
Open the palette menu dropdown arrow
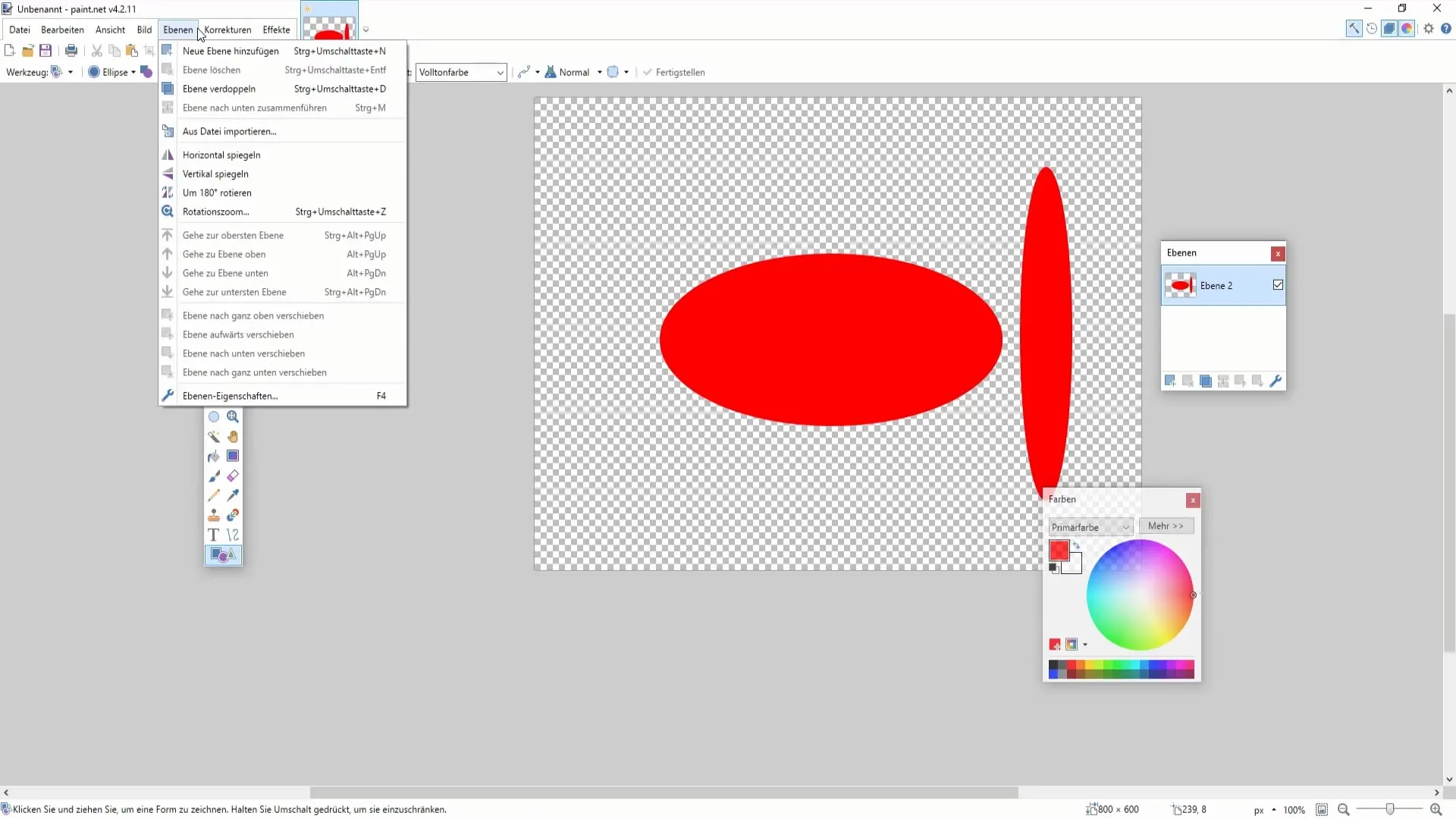click(1085, 645)
